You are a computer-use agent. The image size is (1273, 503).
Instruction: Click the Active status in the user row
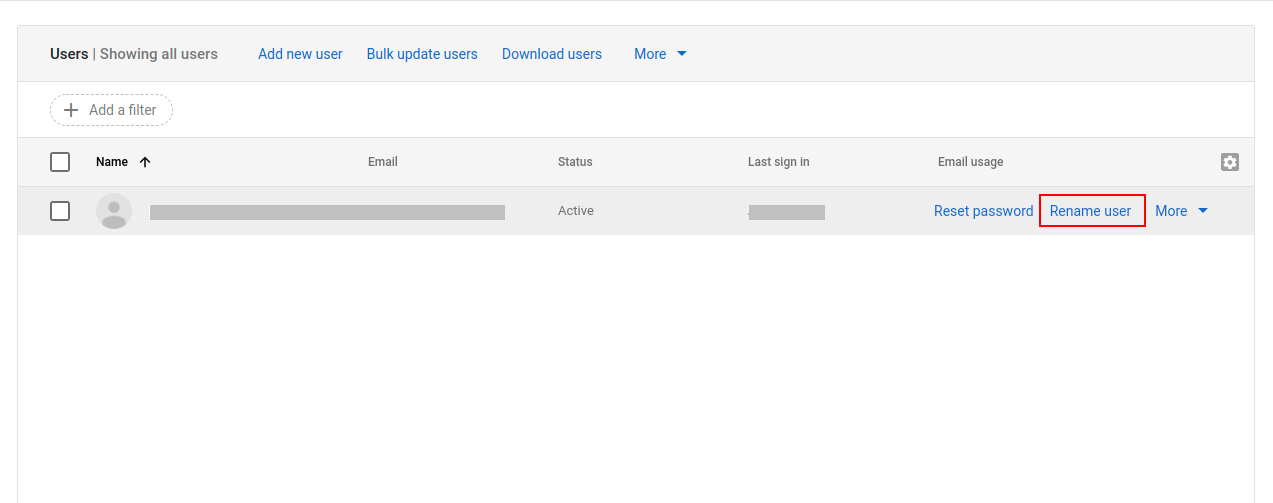[x=575, y=211]
